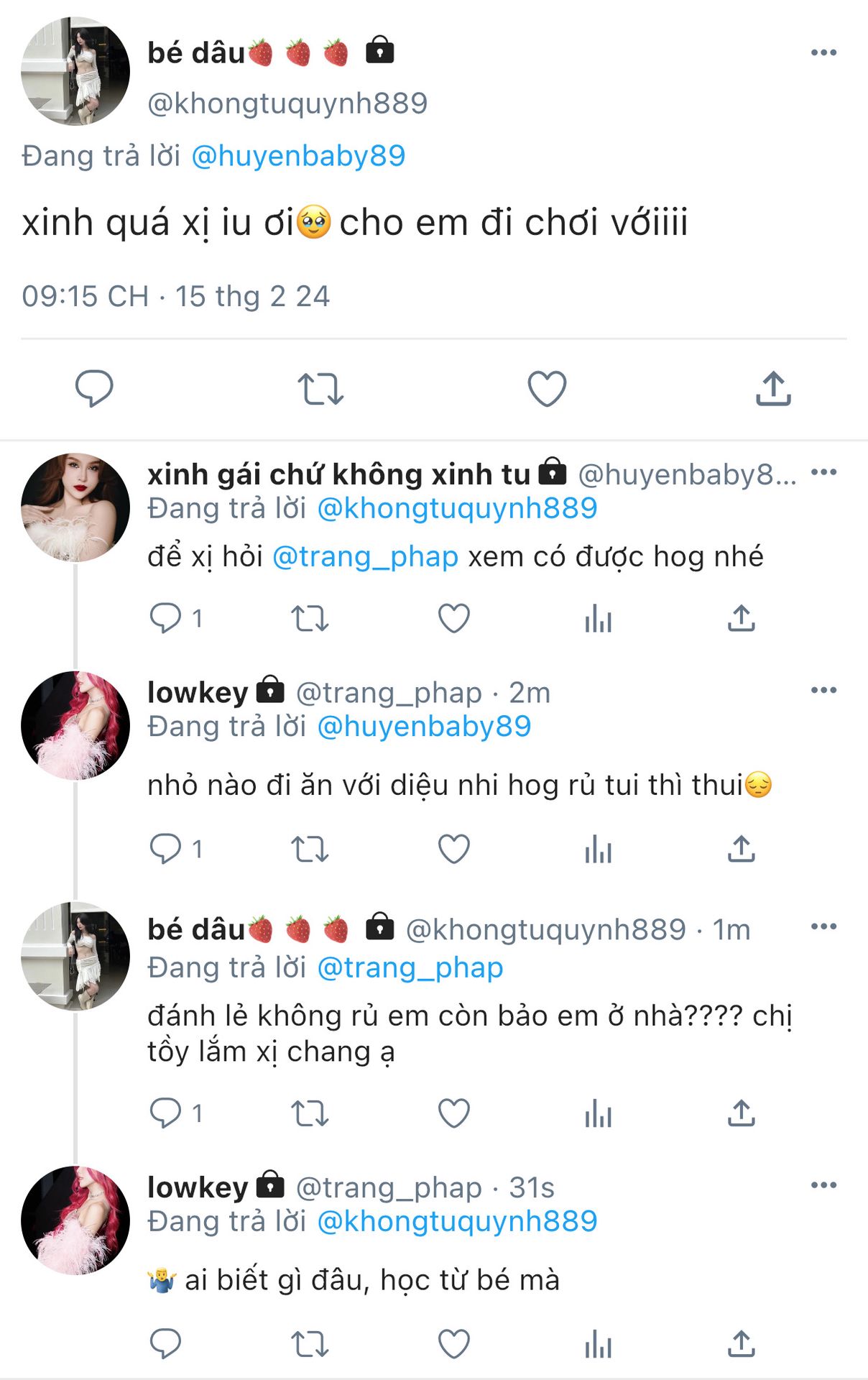Open bé dâu's profile picture at top
This screenshot has height=1380, width=868.
coord(75,71)
